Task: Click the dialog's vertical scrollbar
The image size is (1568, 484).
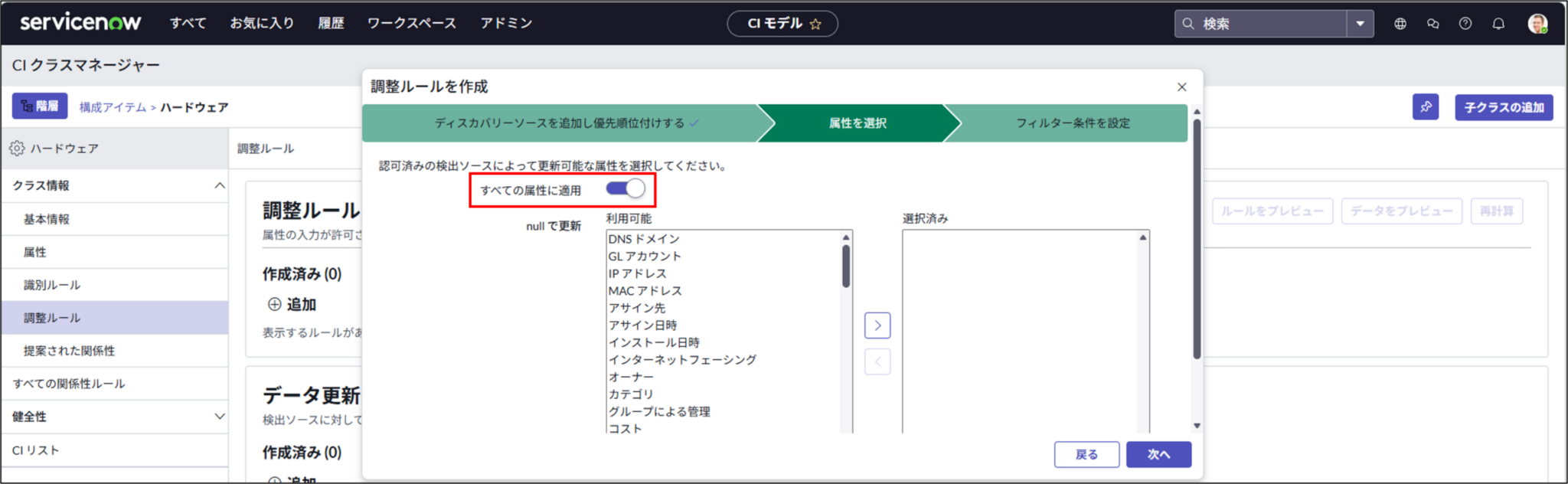Action: (1197, 237)
